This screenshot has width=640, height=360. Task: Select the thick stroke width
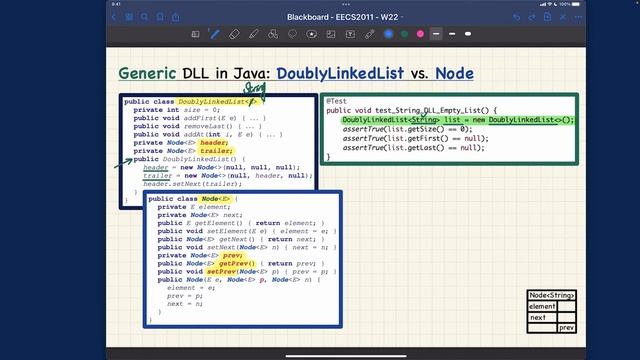[x=468, y=34]
